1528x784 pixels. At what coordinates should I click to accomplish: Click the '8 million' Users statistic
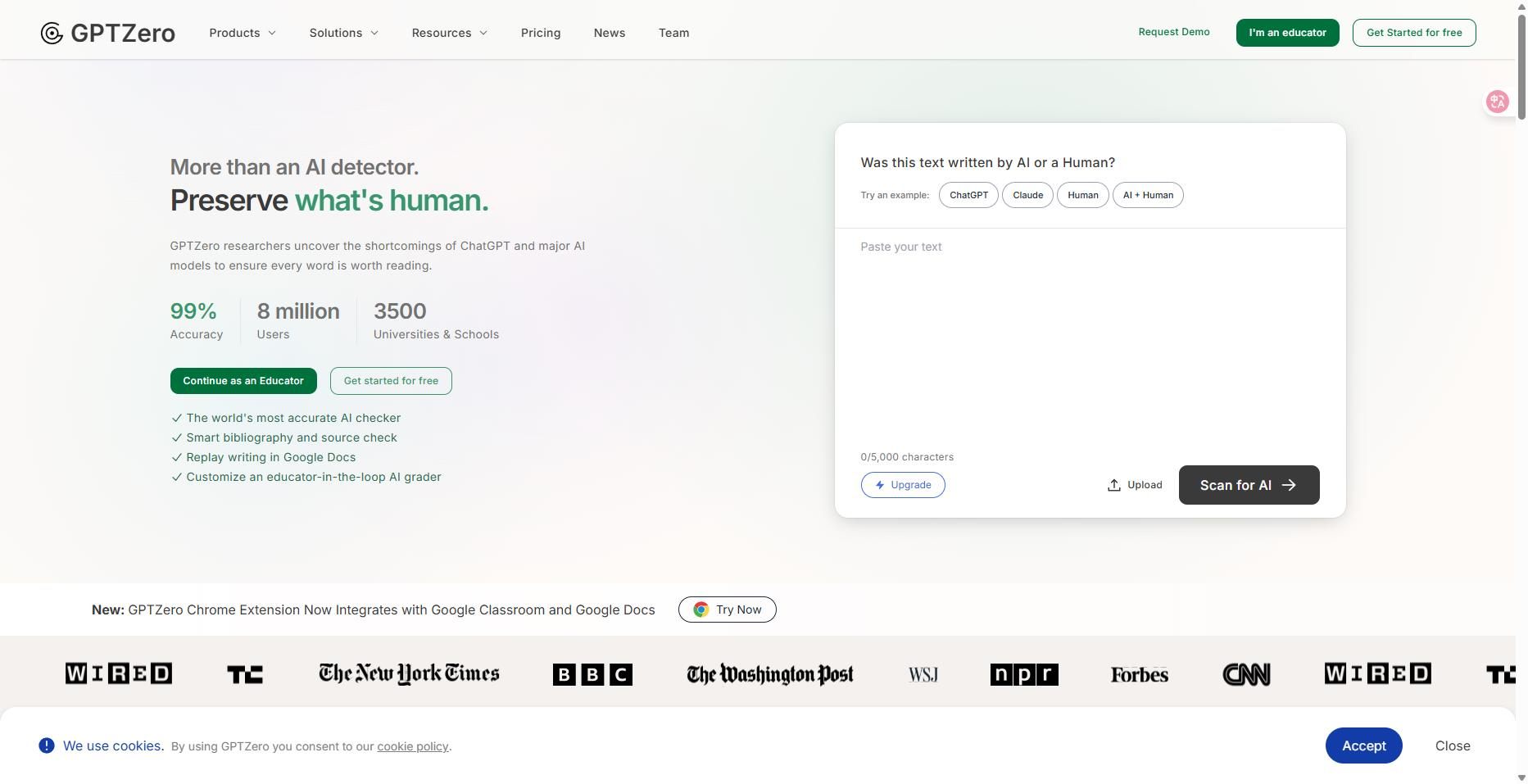point(298,311)
